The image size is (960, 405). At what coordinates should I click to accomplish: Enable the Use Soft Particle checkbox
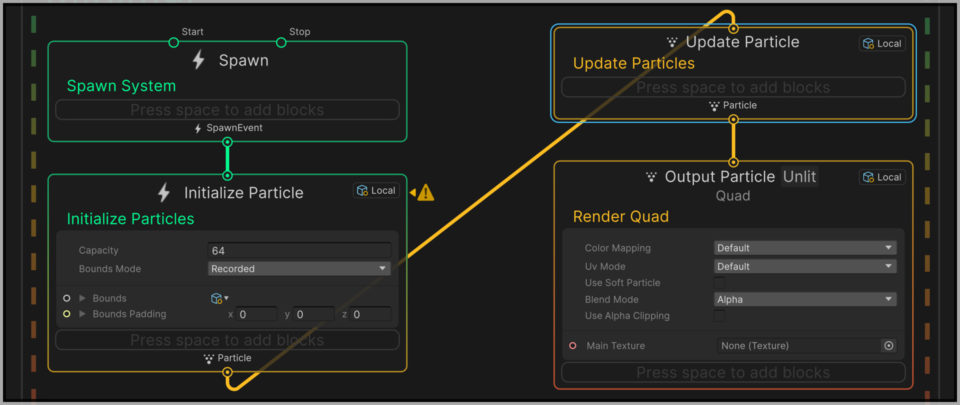[x=719, y=283]
